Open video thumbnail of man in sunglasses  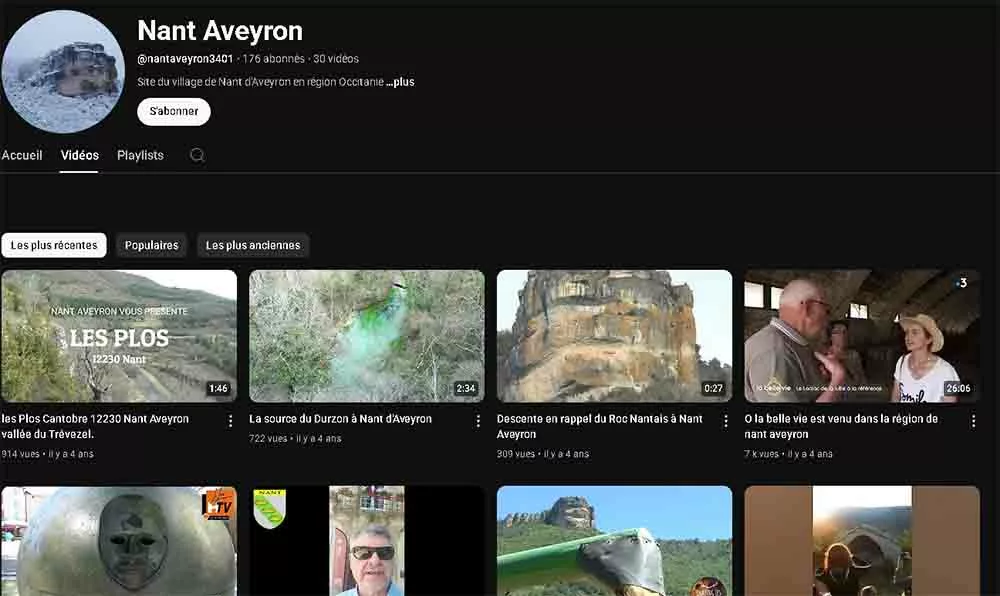click(367, 541)
